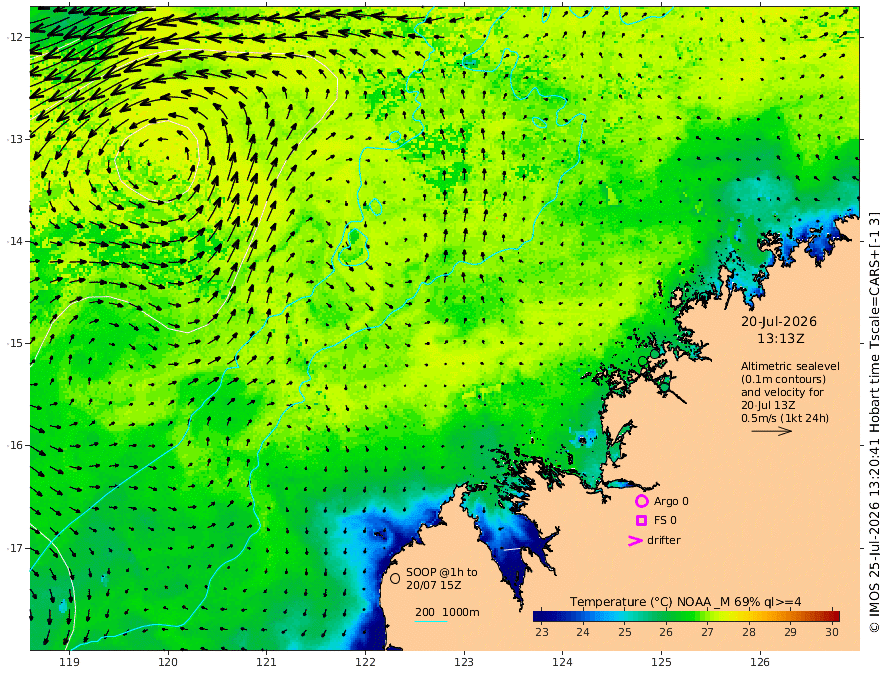
Task: Click longitude axis label 126
Action: point(760,663)
